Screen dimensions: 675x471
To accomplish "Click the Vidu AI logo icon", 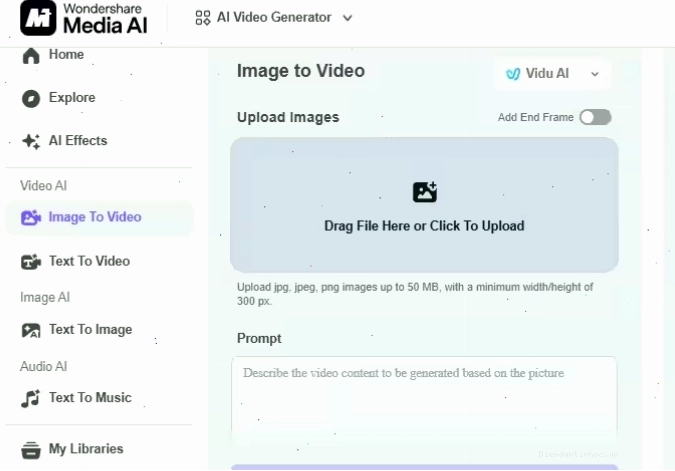I will point(513,74).
